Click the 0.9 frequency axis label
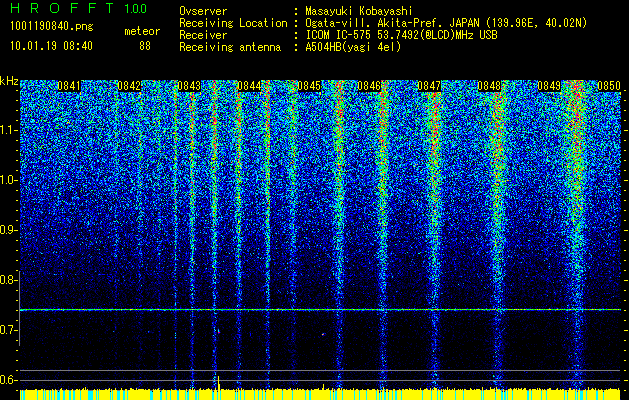Viewport: 629px width, 400px height. [x=9, y=230]
